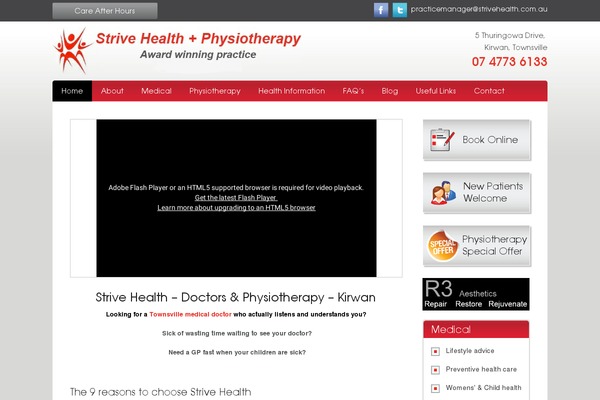Open the Facebook page icon

coord(381,10)
